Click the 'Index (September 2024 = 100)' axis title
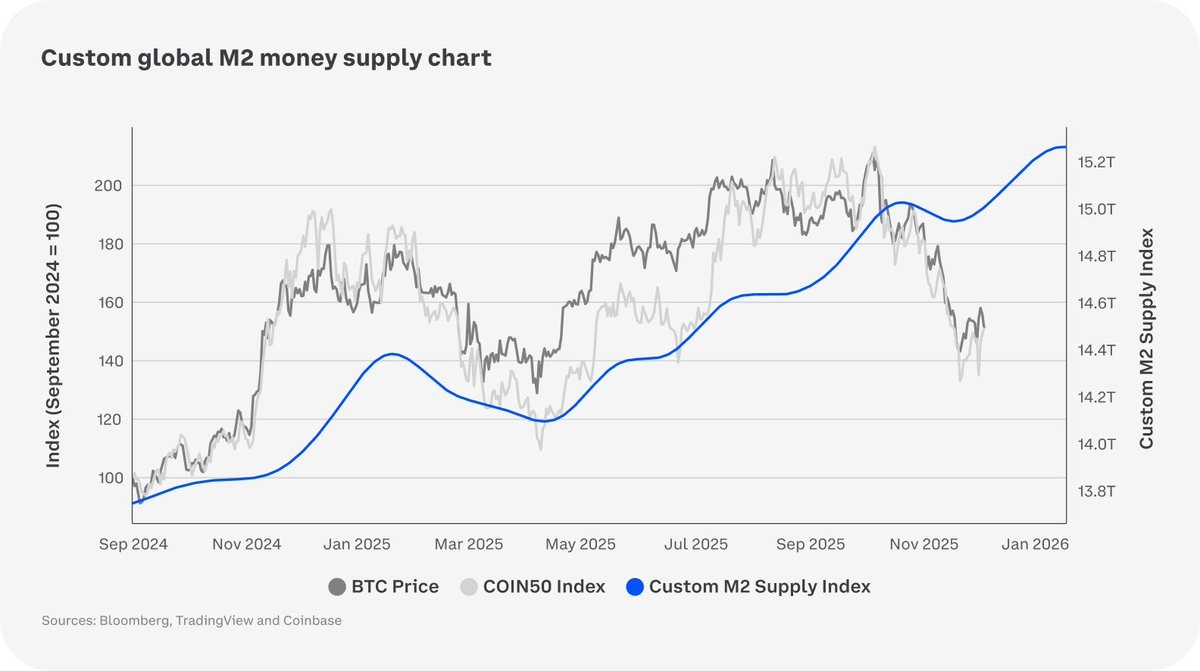The image size is (1200, 671). (x=54, y=336)
